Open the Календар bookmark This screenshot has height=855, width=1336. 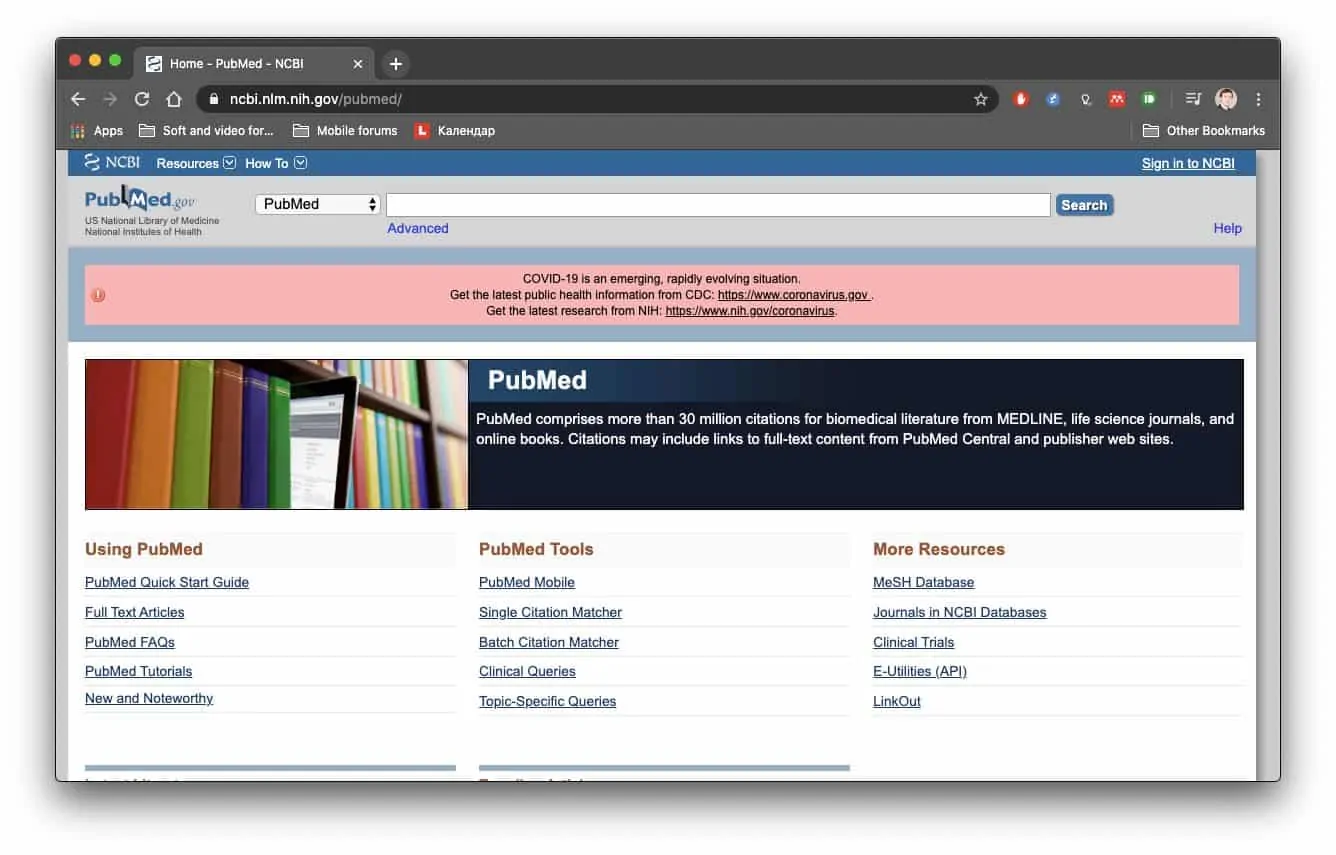tap(455, 130)
